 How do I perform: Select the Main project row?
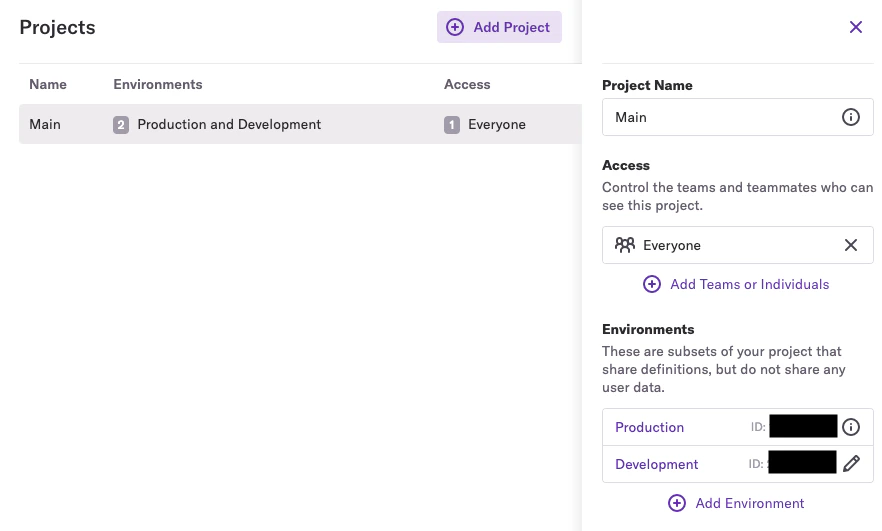point(300,124)
